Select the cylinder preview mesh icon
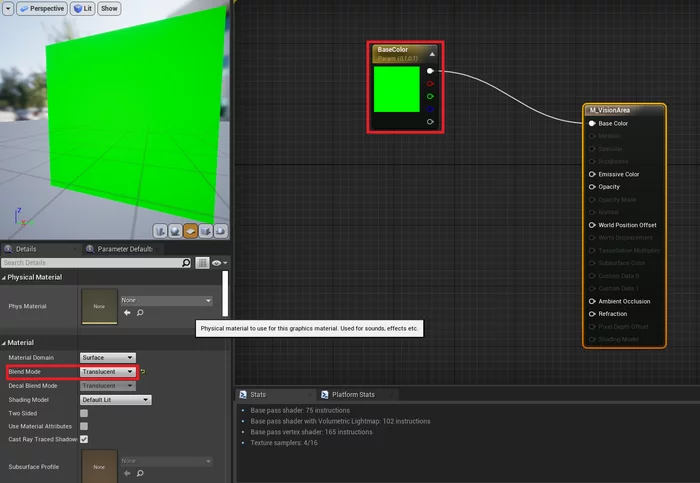The width and height of the screenshot is (700, 483). point(160,231)
